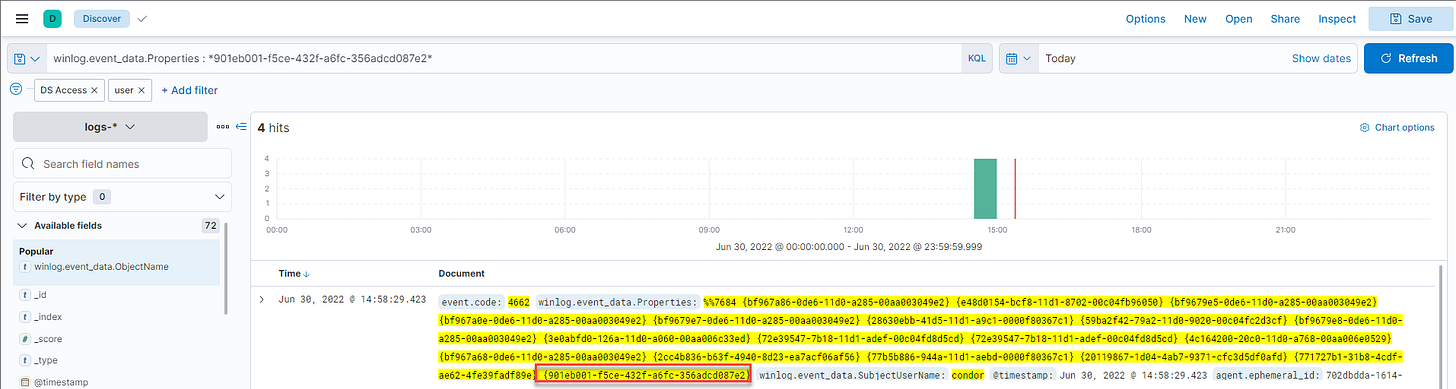Click the event code value 4662
Screen dimensions: 1456x389
pyautogui.click(x=519, y=301)
